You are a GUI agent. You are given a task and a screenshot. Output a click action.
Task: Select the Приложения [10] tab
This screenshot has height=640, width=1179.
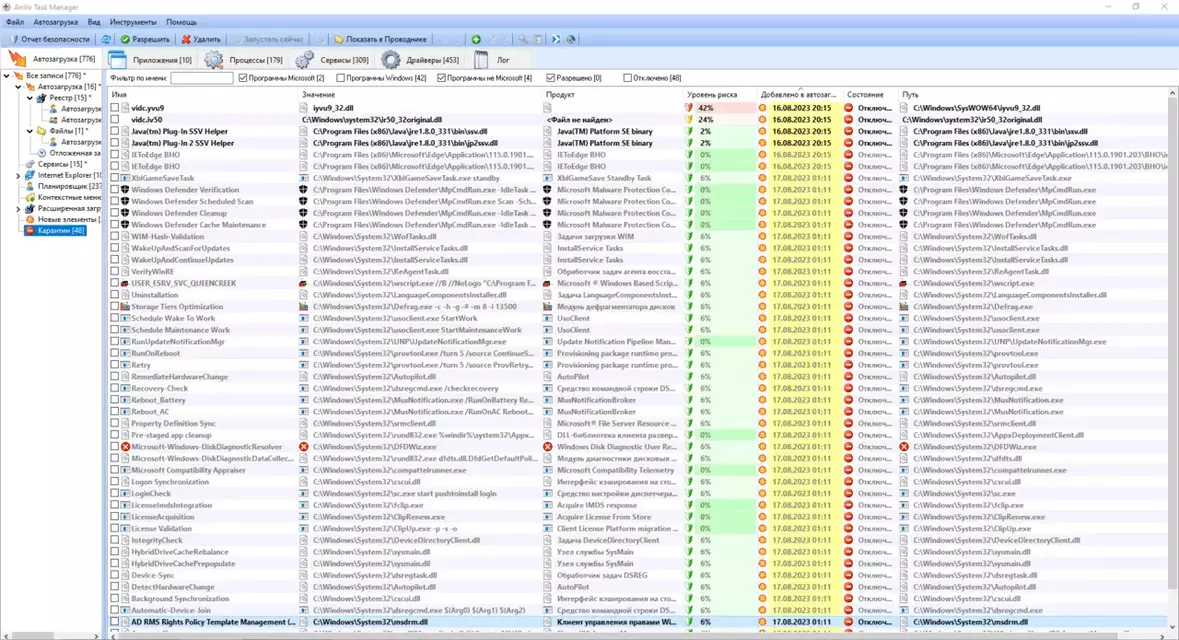pyautogui.click(x=150, y=59)
